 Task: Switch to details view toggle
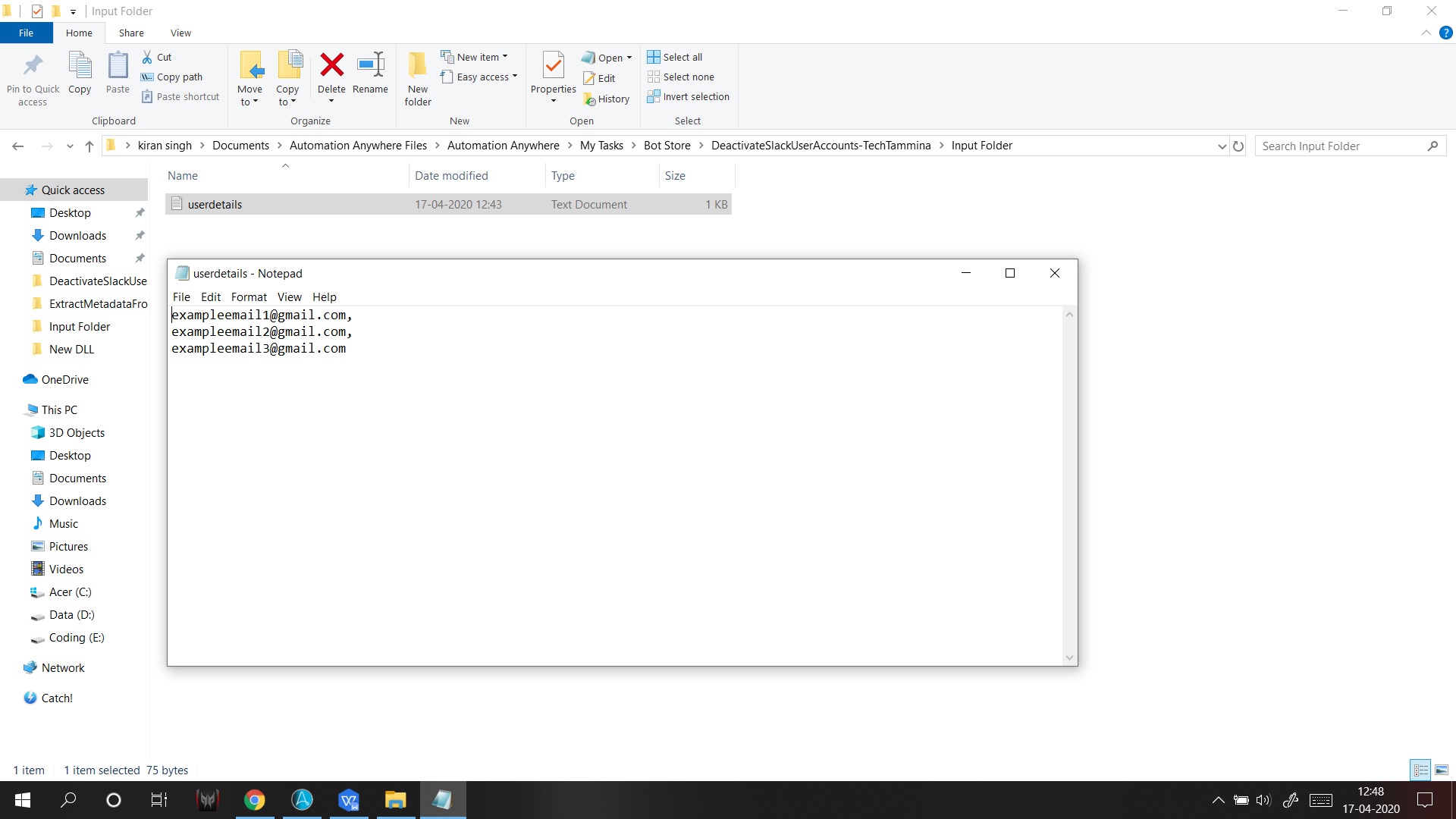(x=1420, y=770)
